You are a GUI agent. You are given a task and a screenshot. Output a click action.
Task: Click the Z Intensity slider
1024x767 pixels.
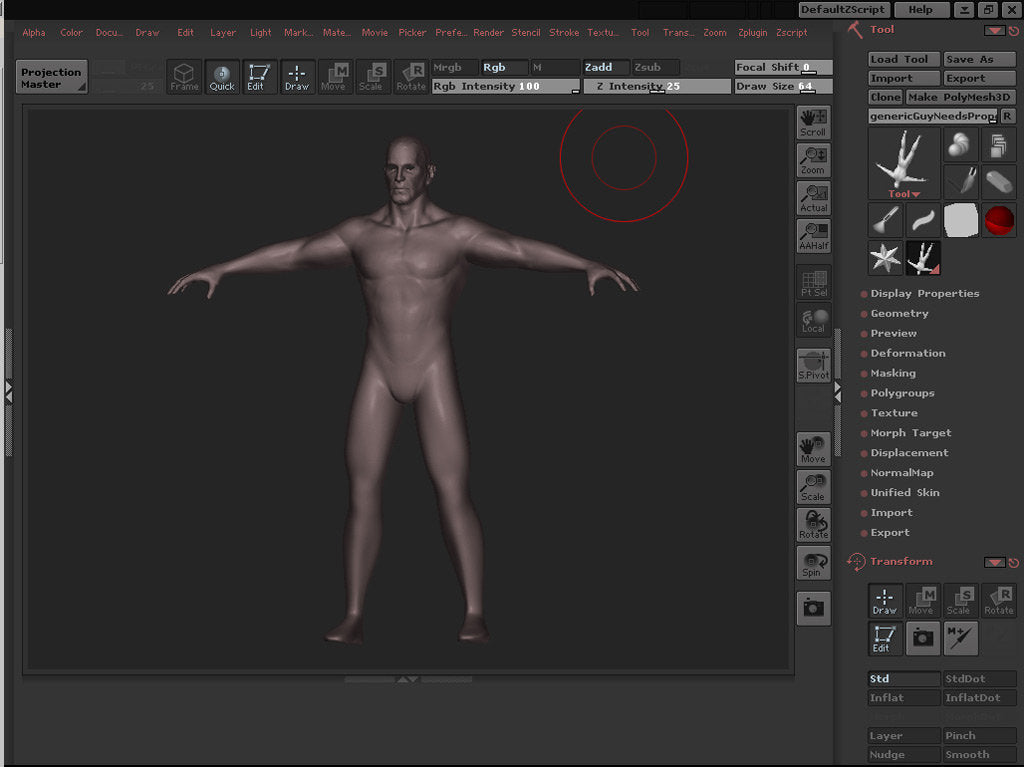tap(657, 87)
